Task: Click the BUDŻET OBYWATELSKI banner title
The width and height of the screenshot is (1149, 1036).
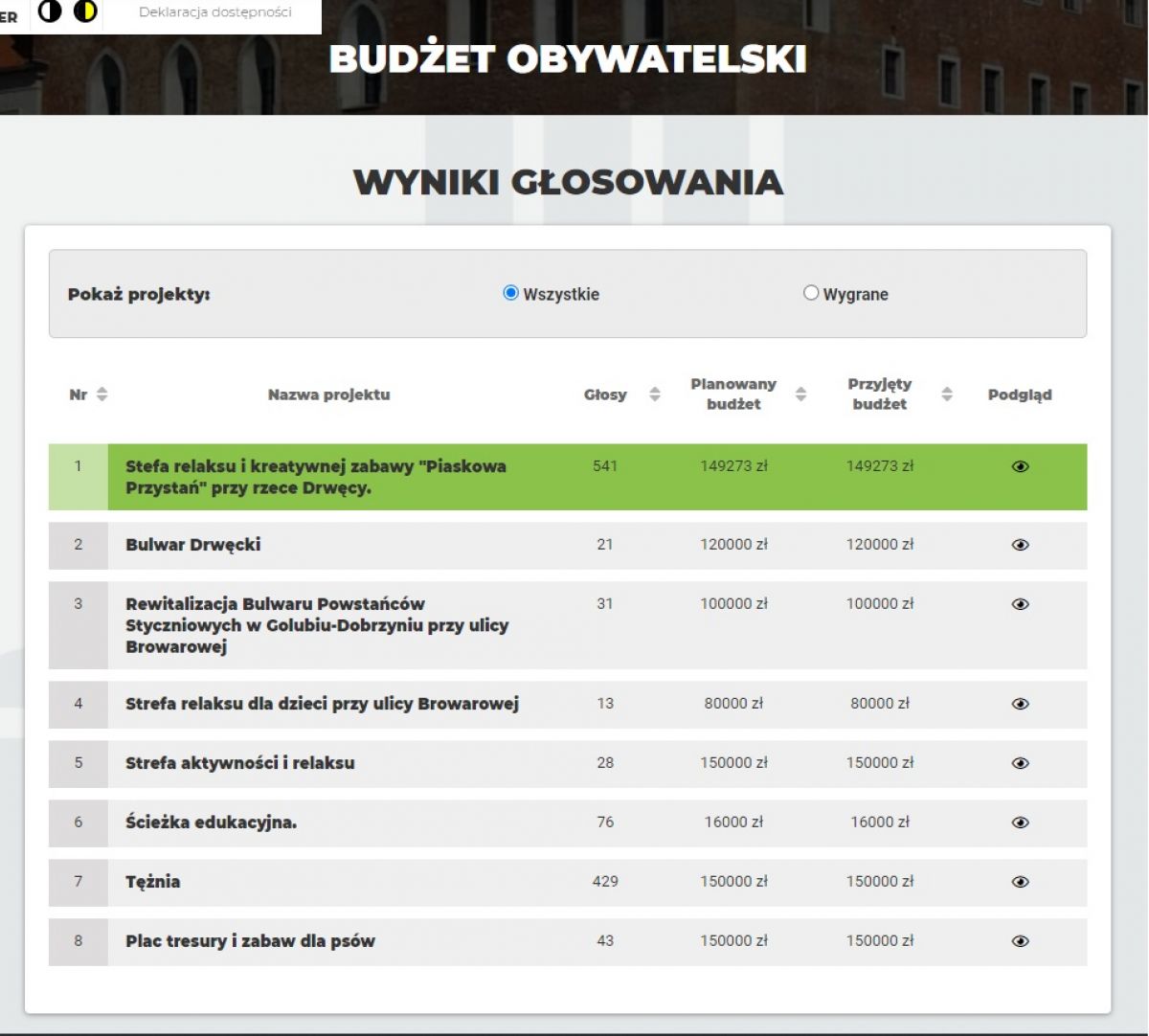Action: 568,59
